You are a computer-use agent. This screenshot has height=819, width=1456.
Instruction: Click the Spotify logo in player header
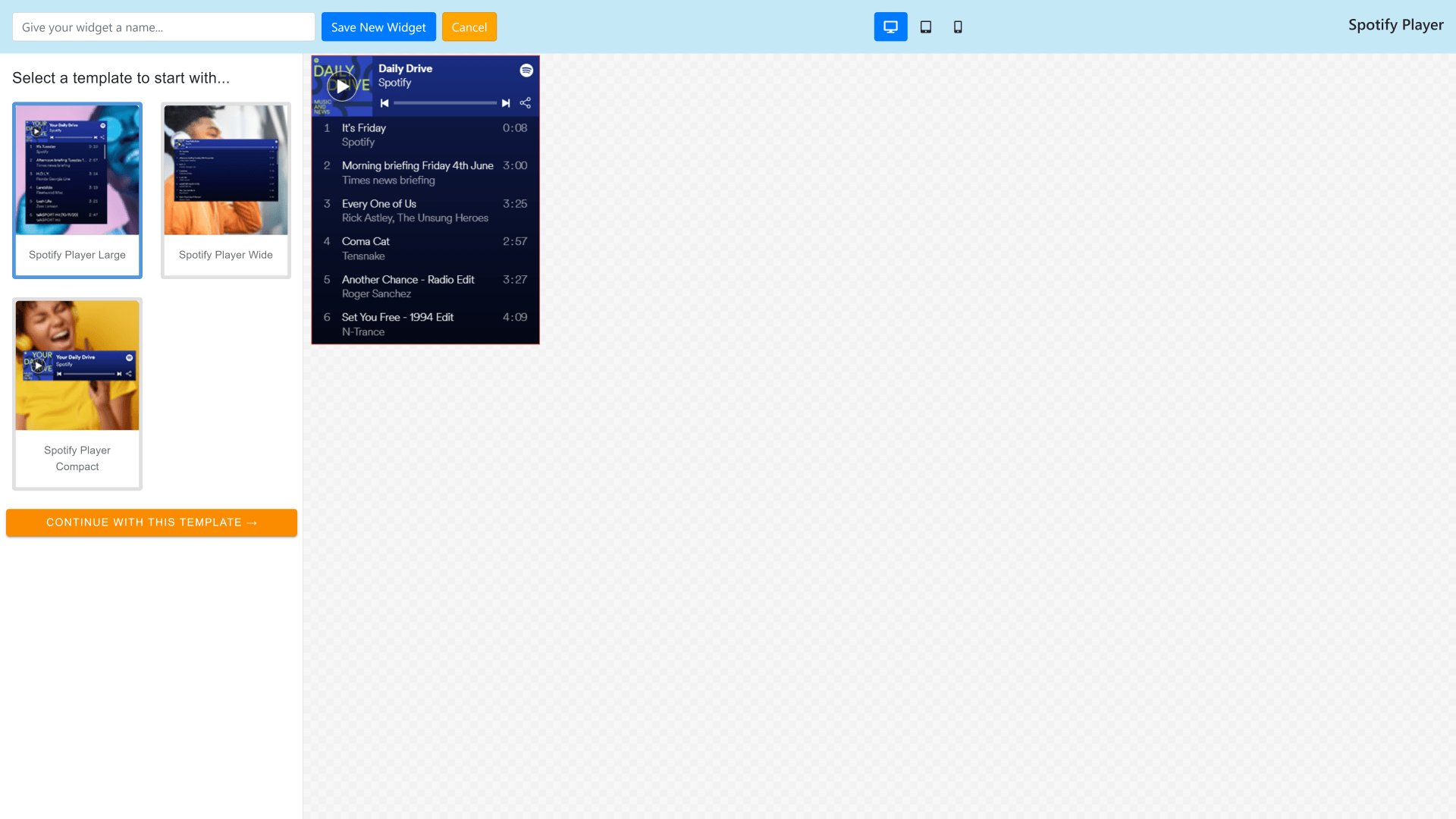click(x=526, y=71)
